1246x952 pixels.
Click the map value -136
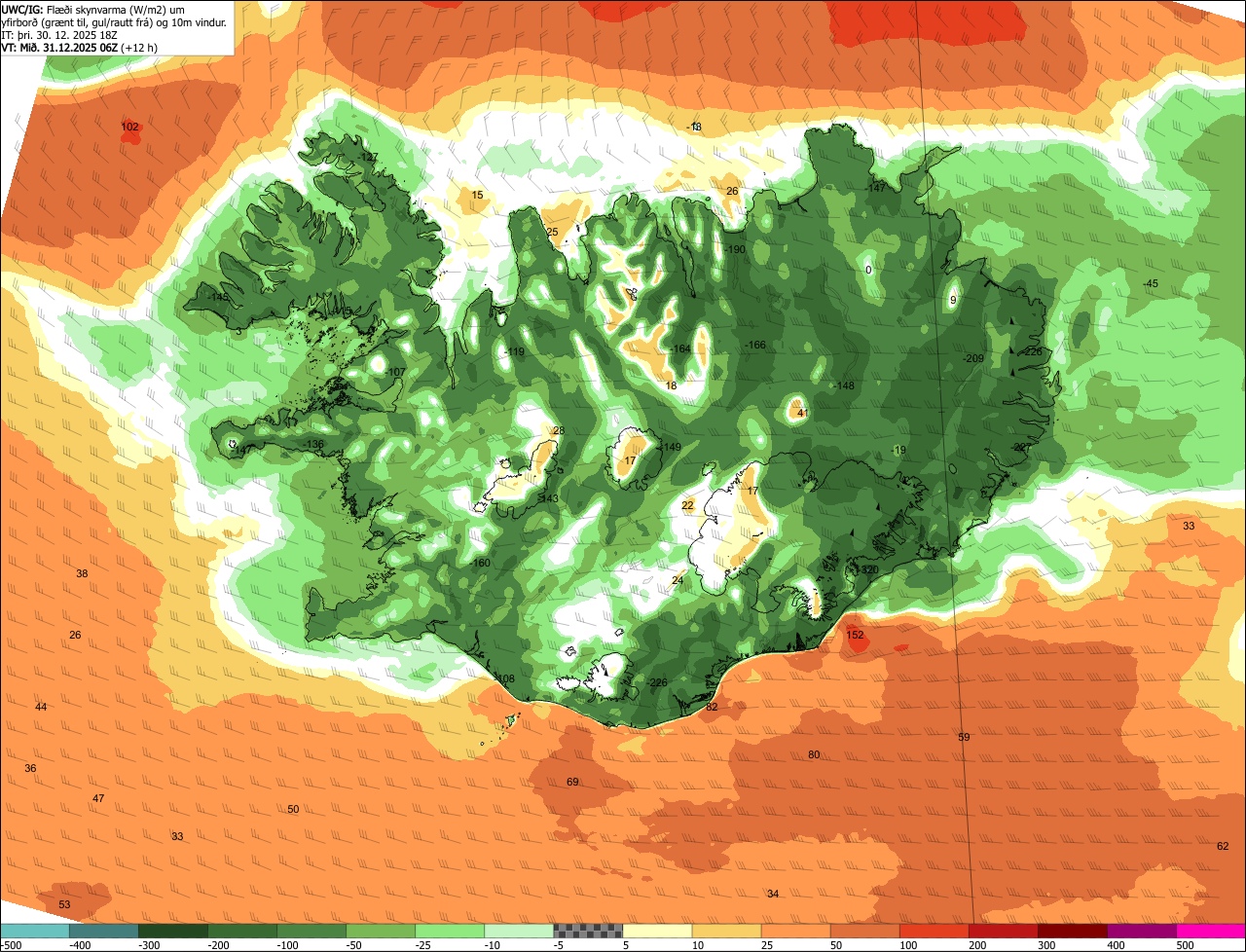click(312, 445)
